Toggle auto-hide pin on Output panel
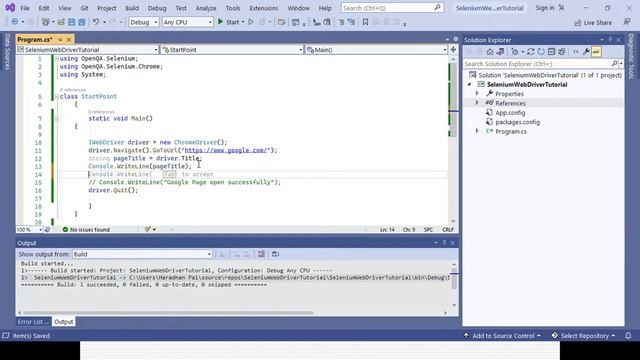This screenshot has height=360, width=640. (x=444, y=243)
